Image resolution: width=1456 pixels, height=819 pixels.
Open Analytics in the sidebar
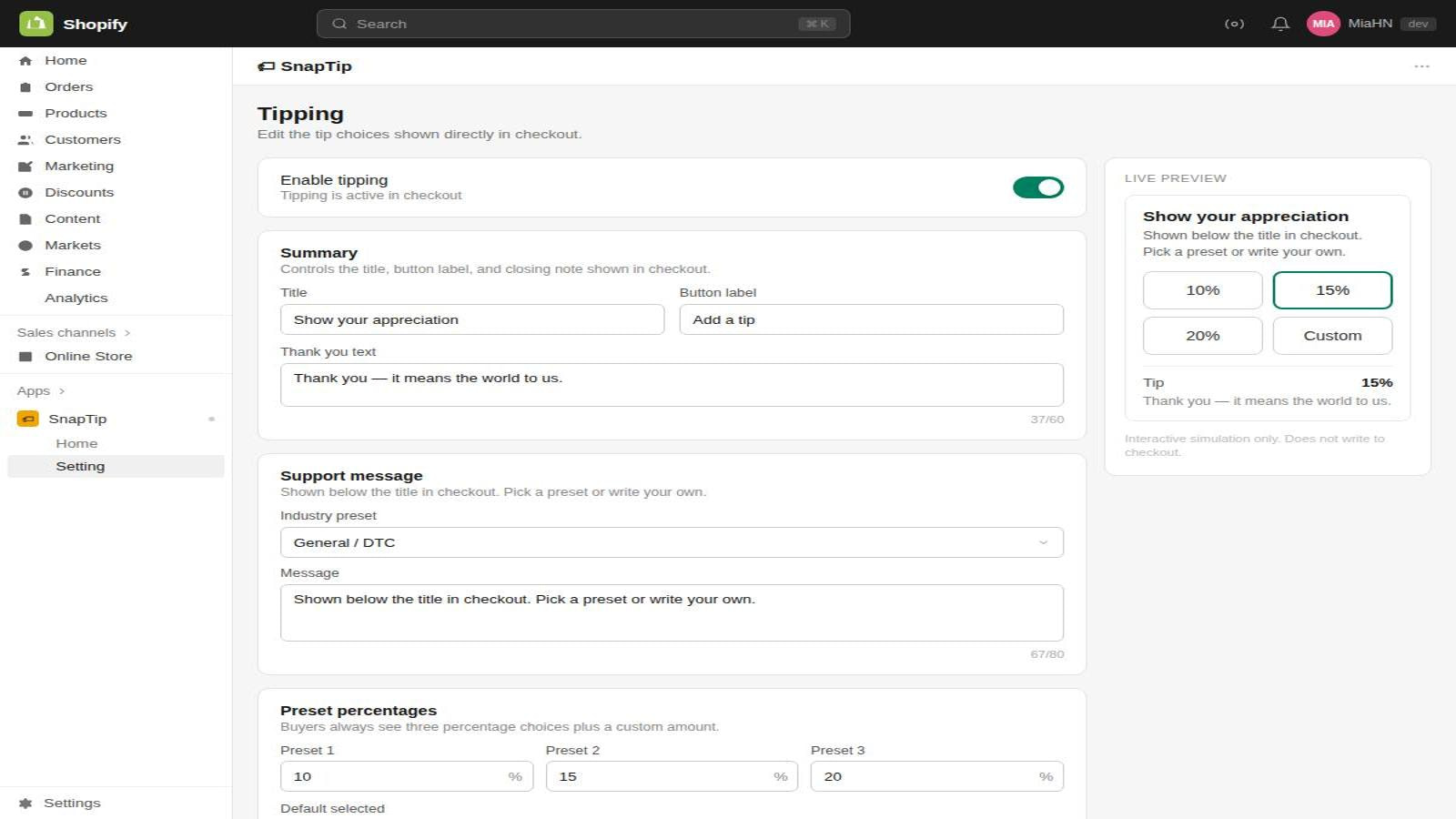coord(76,298)
